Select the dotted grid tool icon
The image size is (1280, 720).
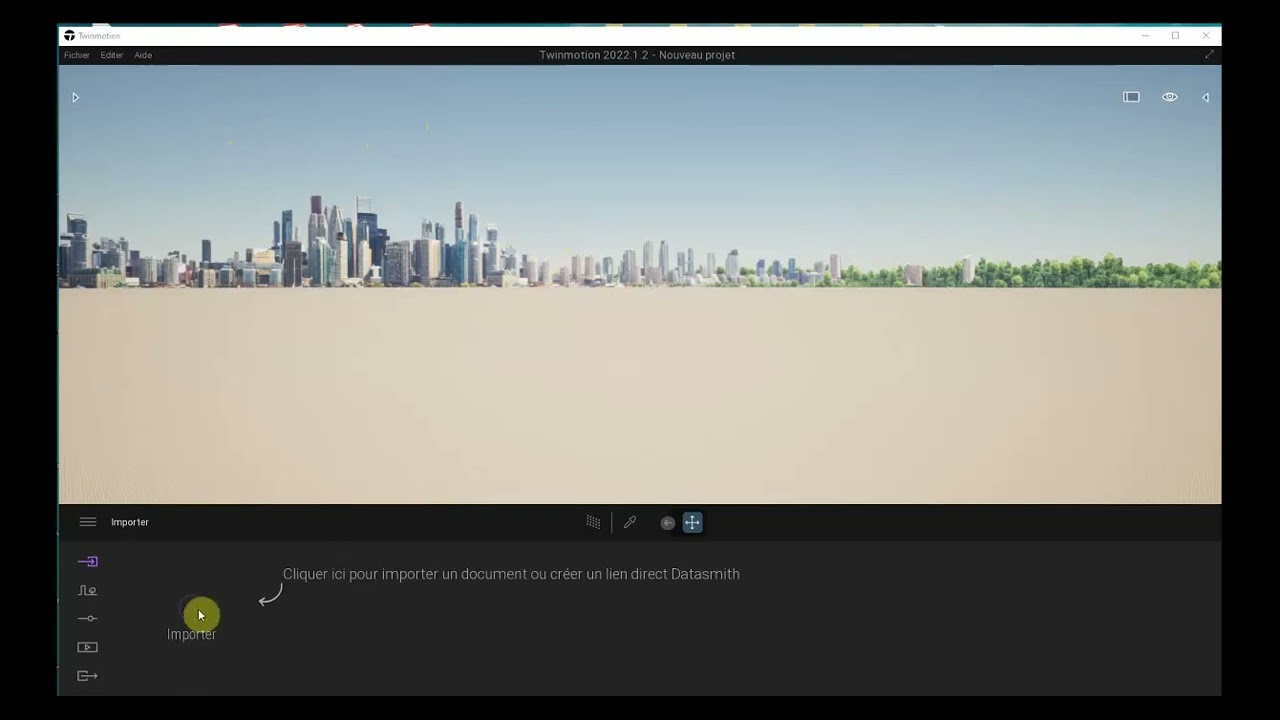[593, 522]
